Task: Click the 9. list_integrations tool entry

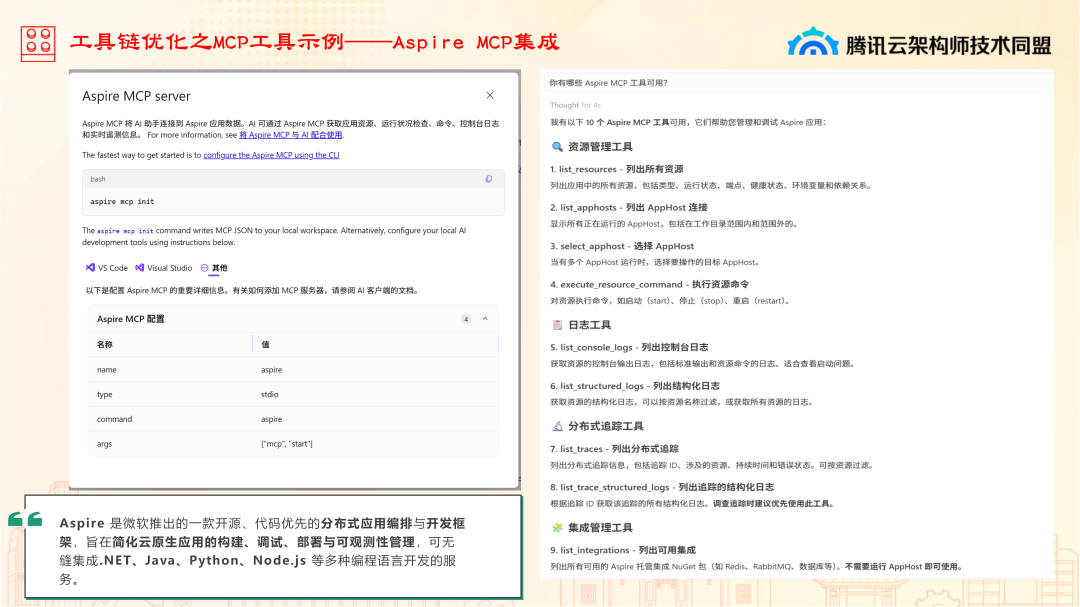Action: (x=623, y=550)
